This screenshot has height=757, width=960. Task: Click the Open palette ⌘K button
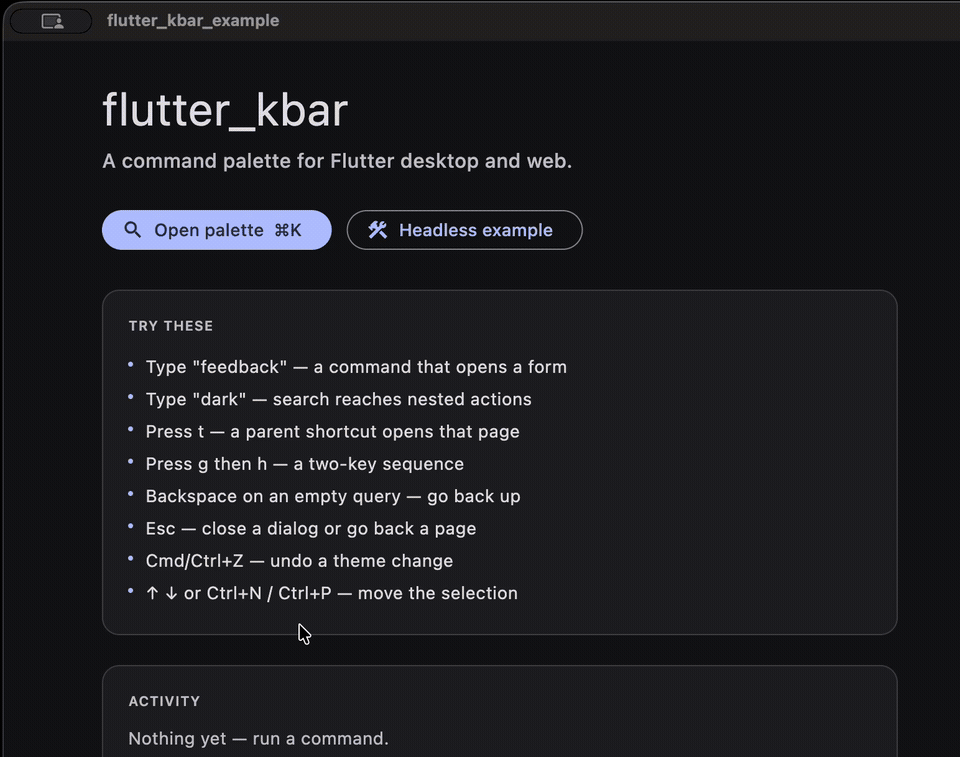click(217, 230)
